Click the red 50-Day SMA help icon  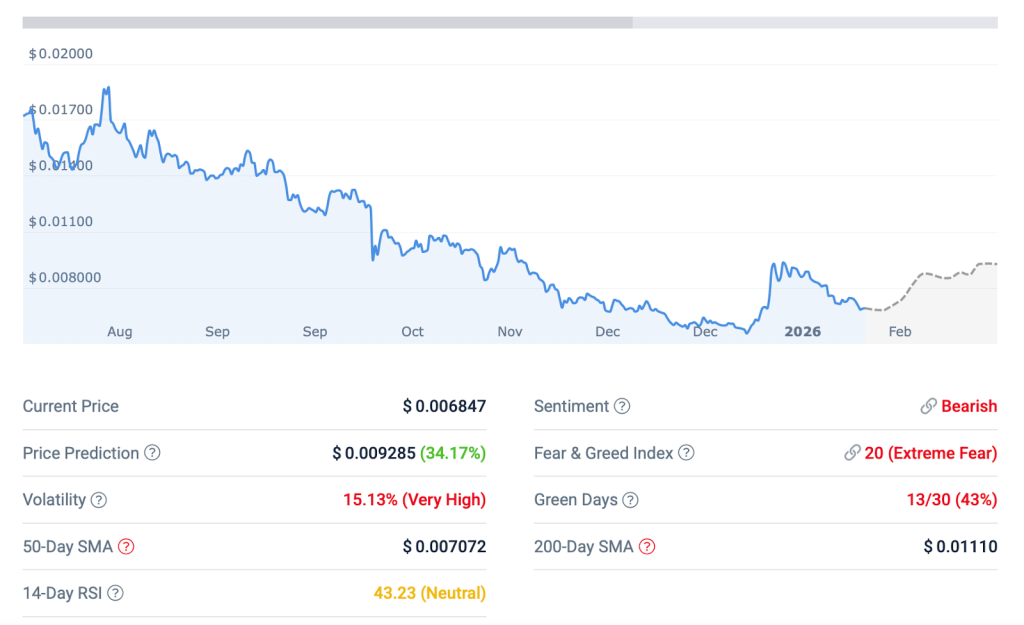pos(126,547)
